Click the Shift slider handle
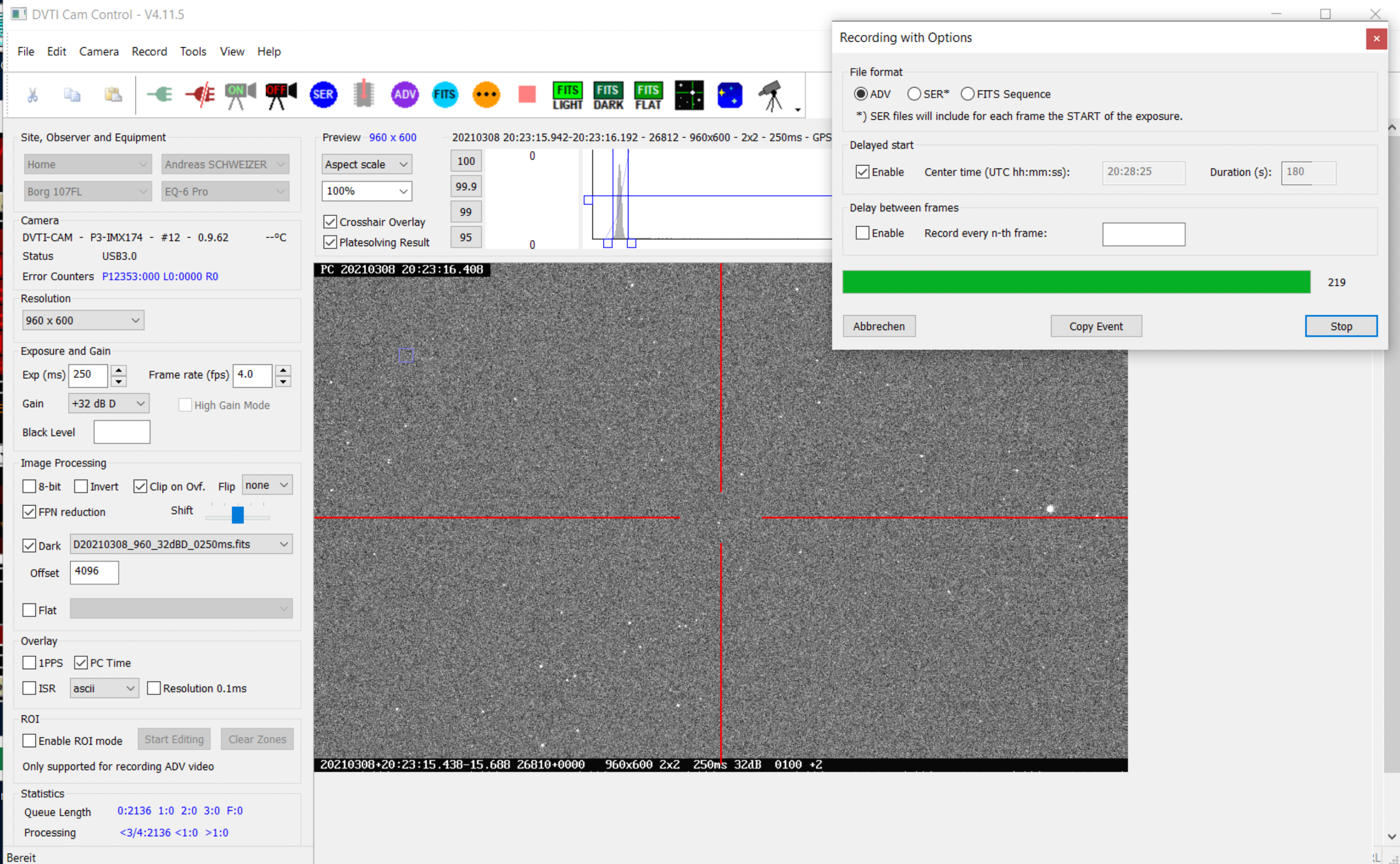The image size is (1400, 864). click(x=238, y=515)
